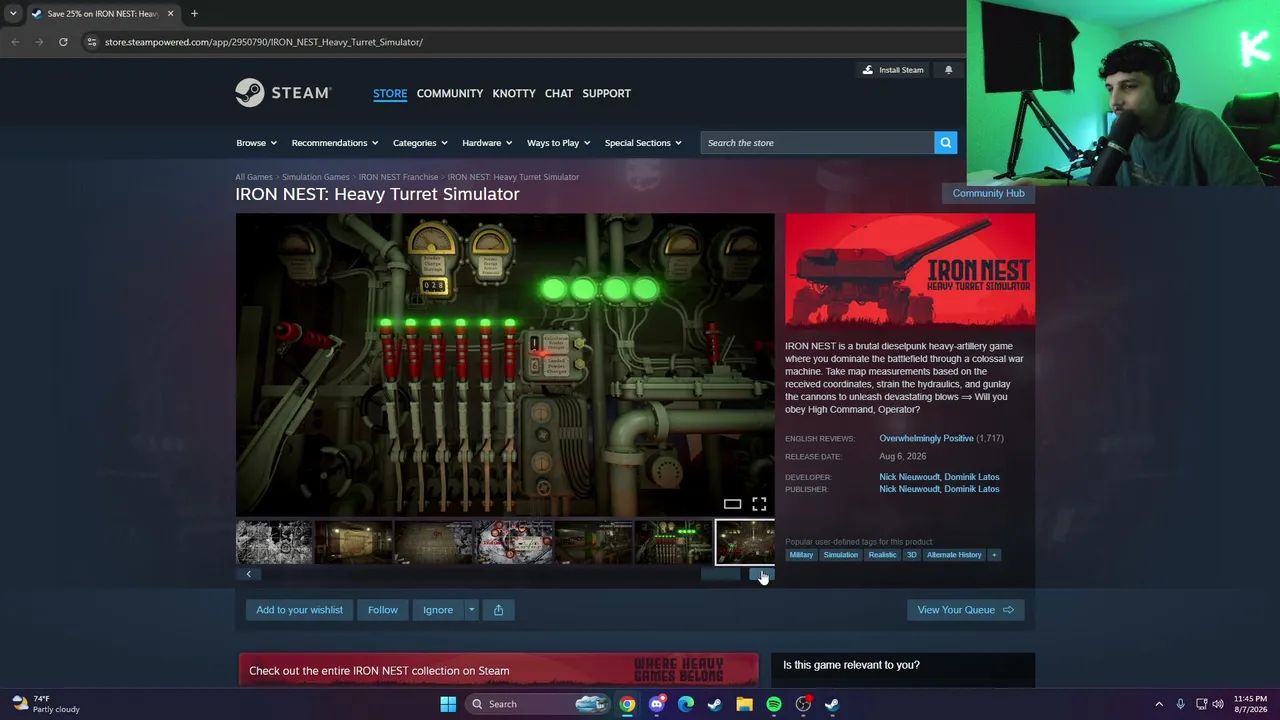Select the Alternate History tag
1280x720 pixels.
[954, 555]
